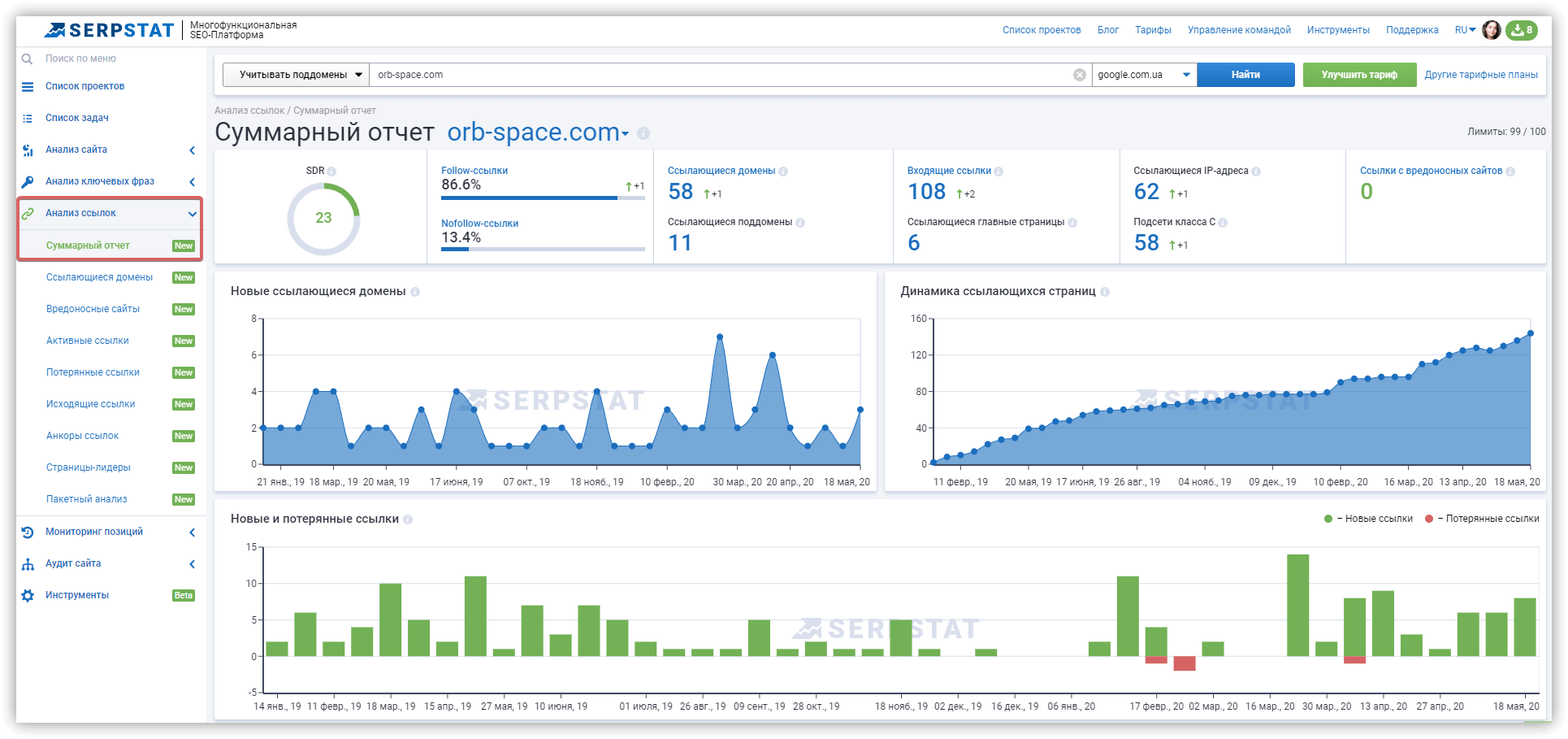Screen dimensions: 1568x739
Task: Open Другие тарифные планы link
Action: pos(1480,75)
